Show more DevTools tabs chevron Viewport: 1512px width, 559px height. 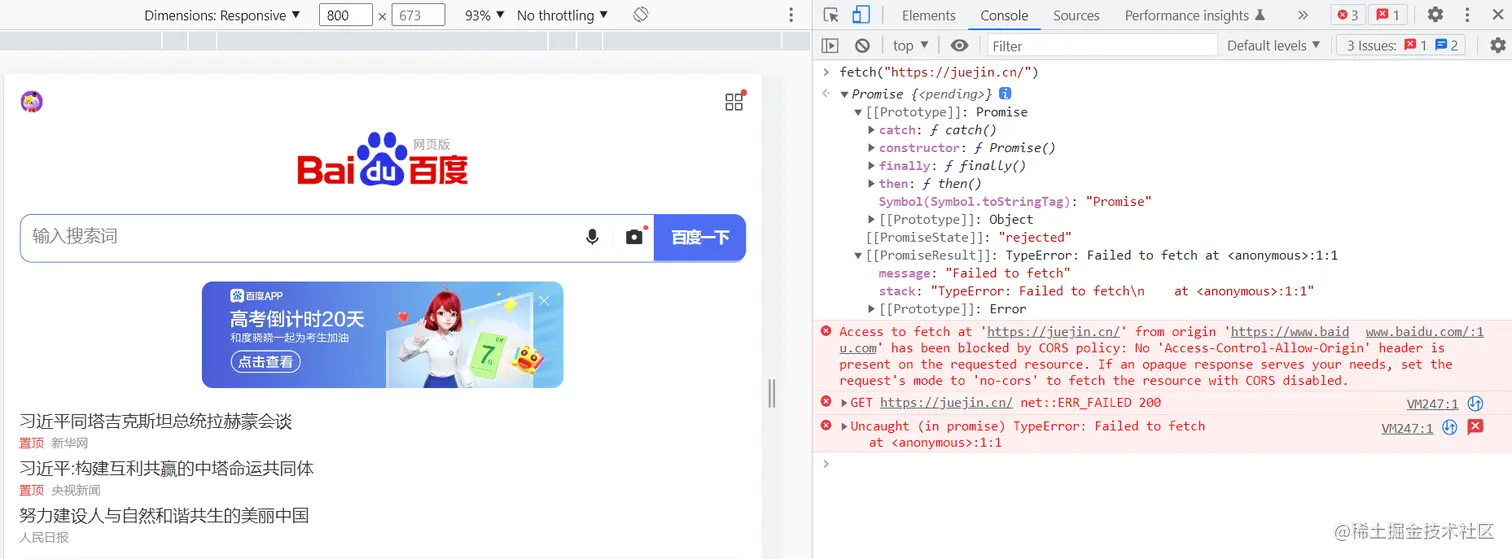[1302, 15]
